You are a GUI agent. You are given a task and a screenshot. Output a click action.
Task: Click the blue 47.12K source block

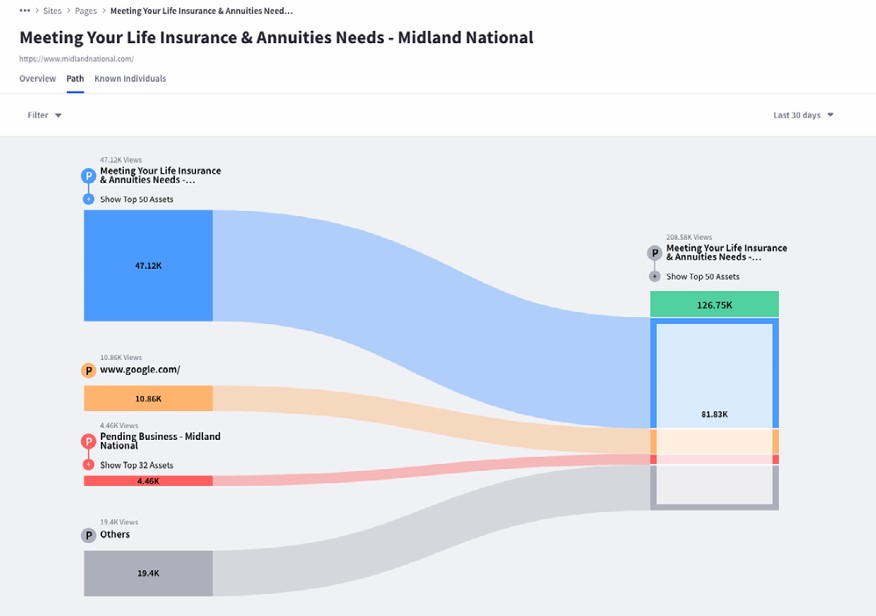(x=148, y=266)
